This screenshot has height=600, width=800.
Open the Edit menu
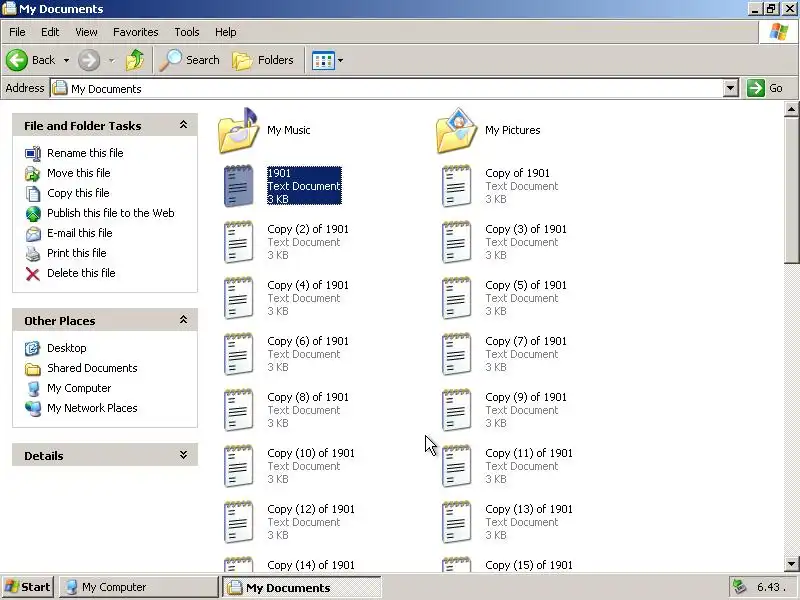click(x=50, y=32)
